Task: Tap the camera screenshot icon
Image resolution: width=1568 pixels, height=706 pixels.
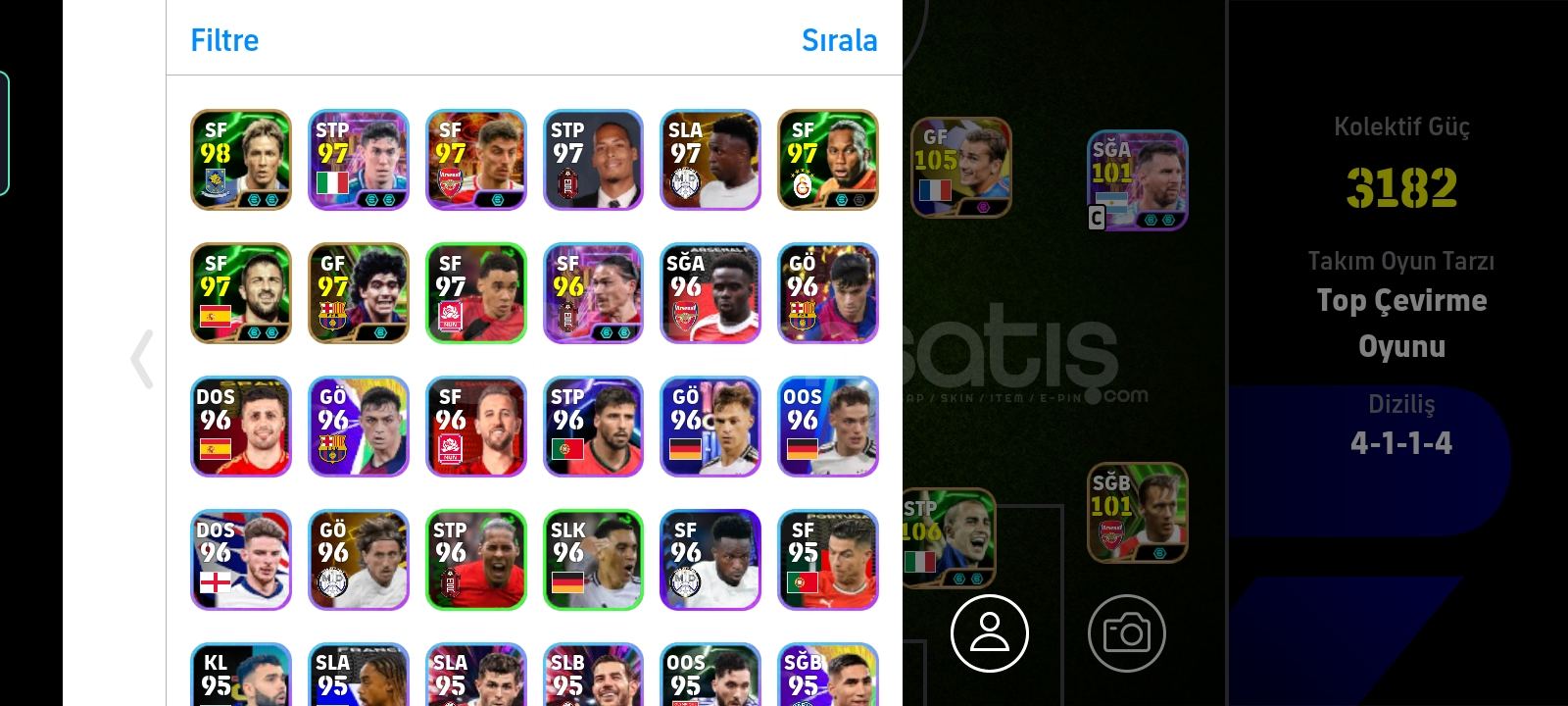Action: click(1127, 633)
